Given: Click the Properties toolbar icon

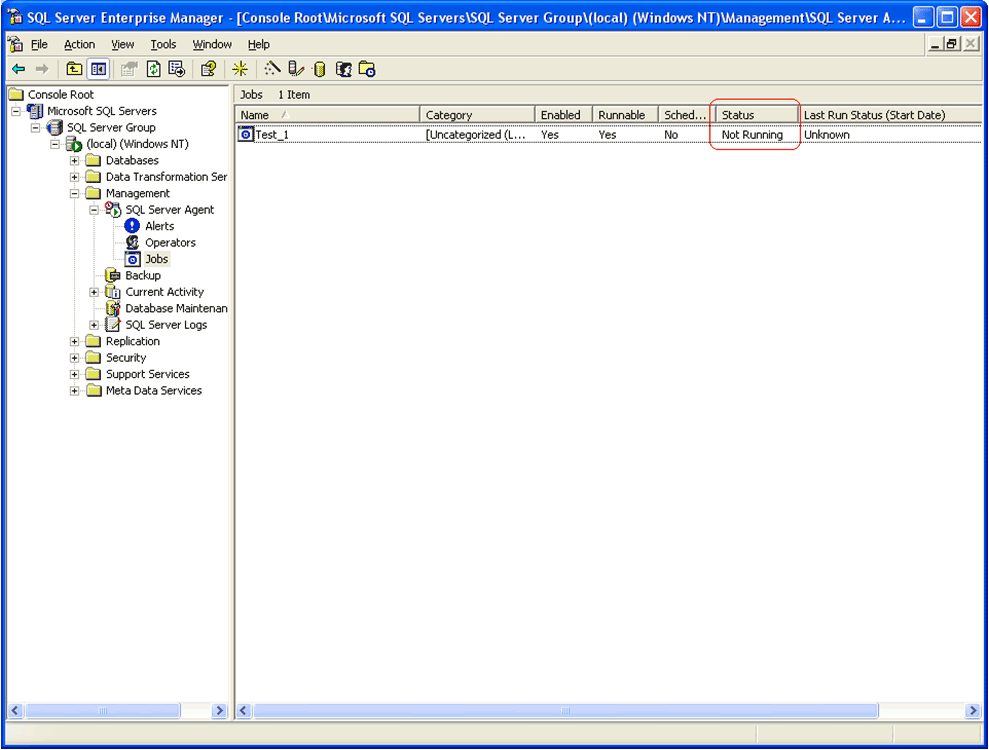Looking at the screenshot, I should click(x=129, y=69).
